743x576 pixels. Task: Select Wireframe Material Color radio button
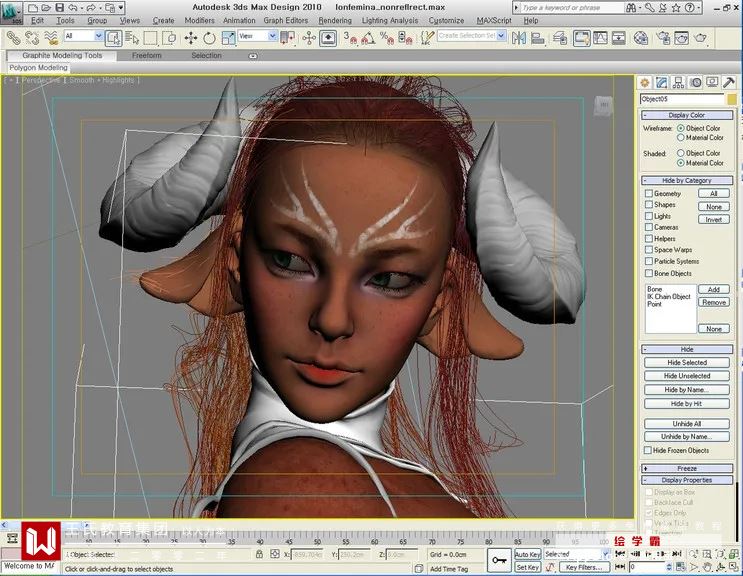point(681,137)
